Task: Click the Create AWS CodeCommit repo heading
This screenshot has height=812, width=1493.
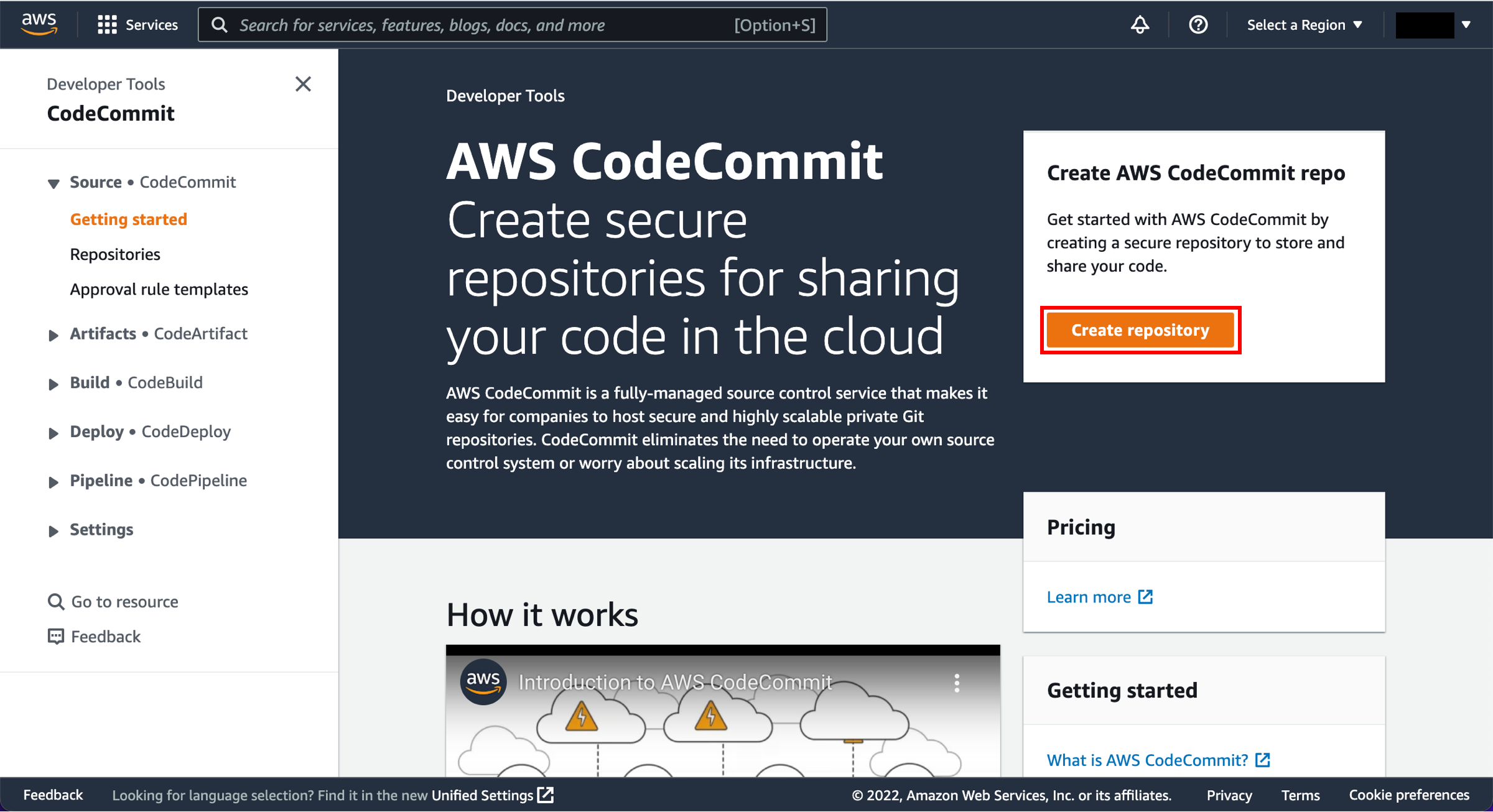Action: point(1196,173)
